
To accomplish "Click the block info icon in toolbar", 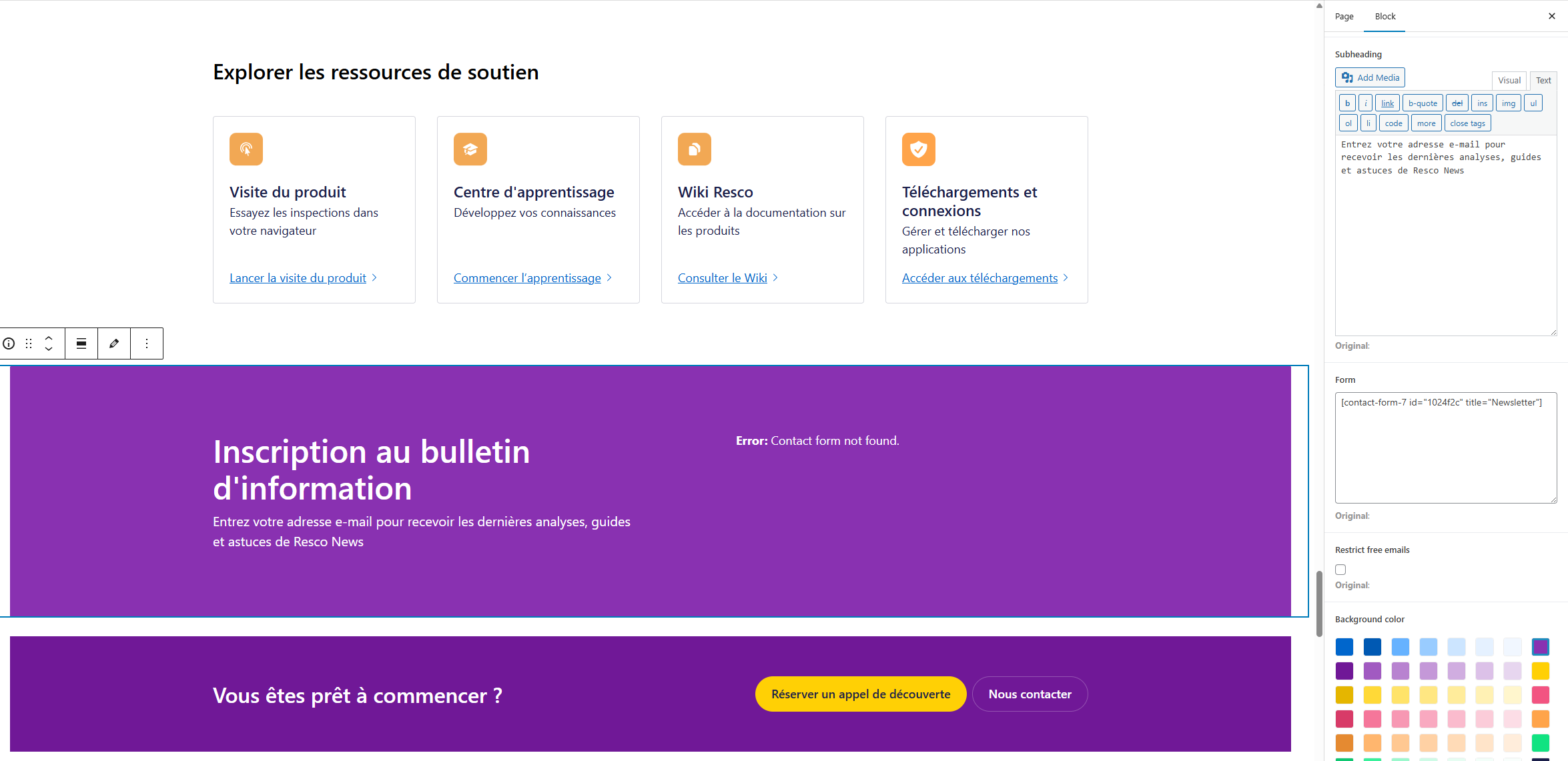I will tap(9, 343).
